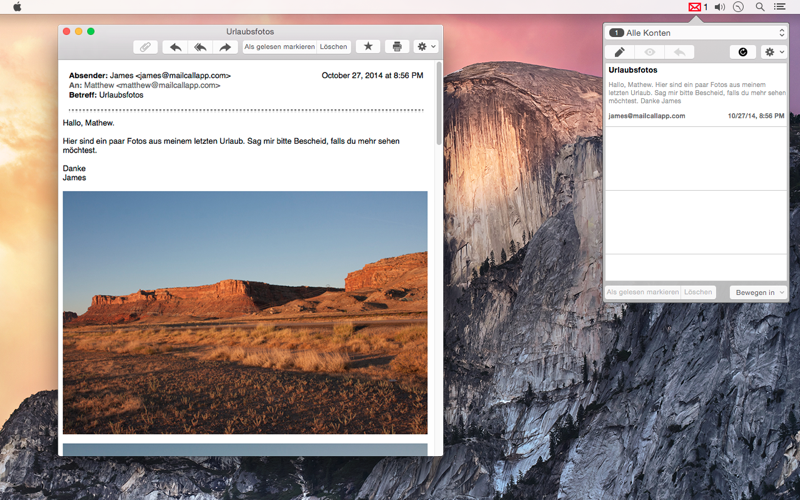800x500 pixels.
Task: Reply to the Urlaubsfotos email
Action: pyautogui.click(x=176, y=47)
